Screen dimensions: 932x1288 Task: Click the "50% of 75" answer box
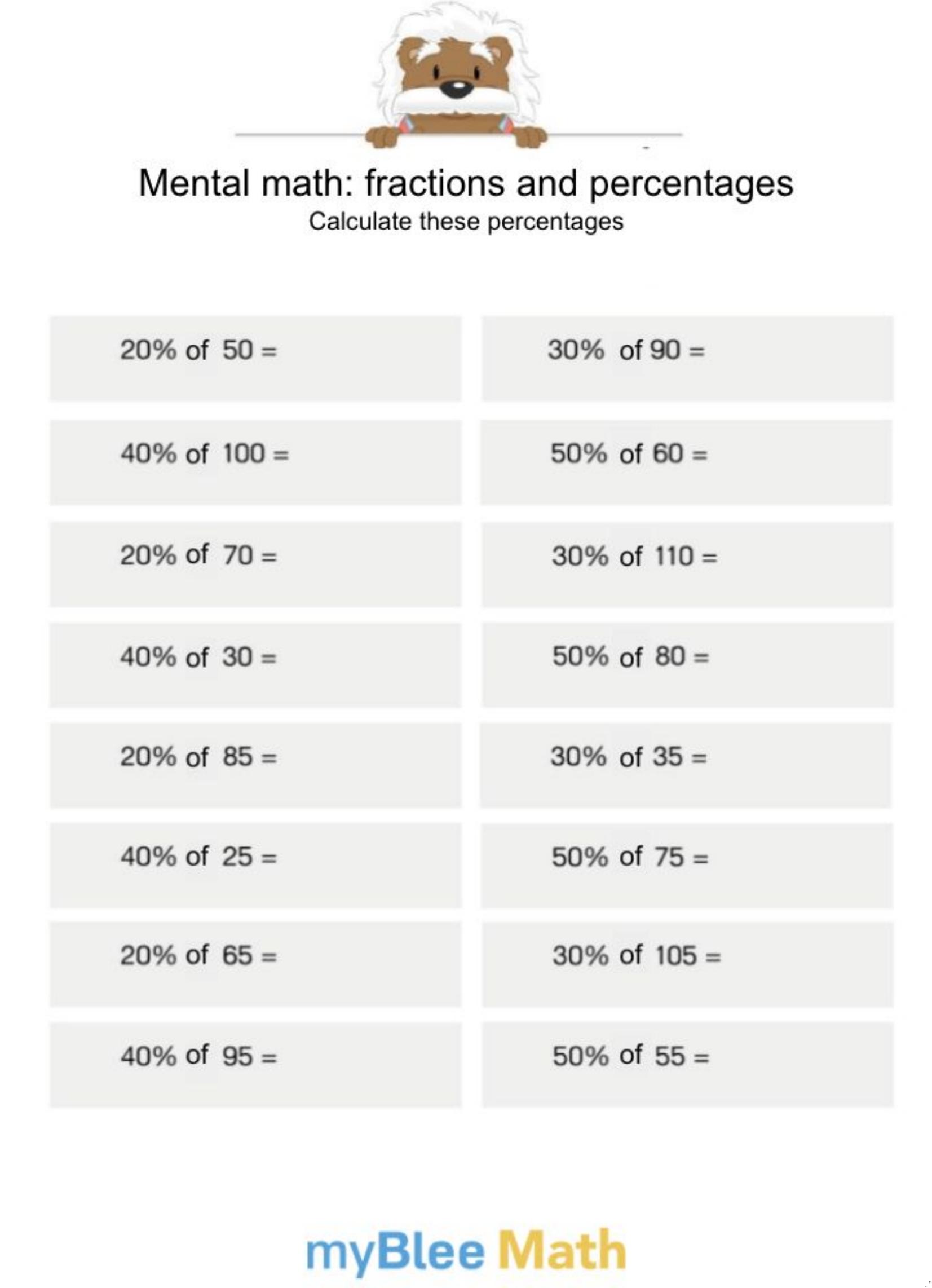[687, 866]
